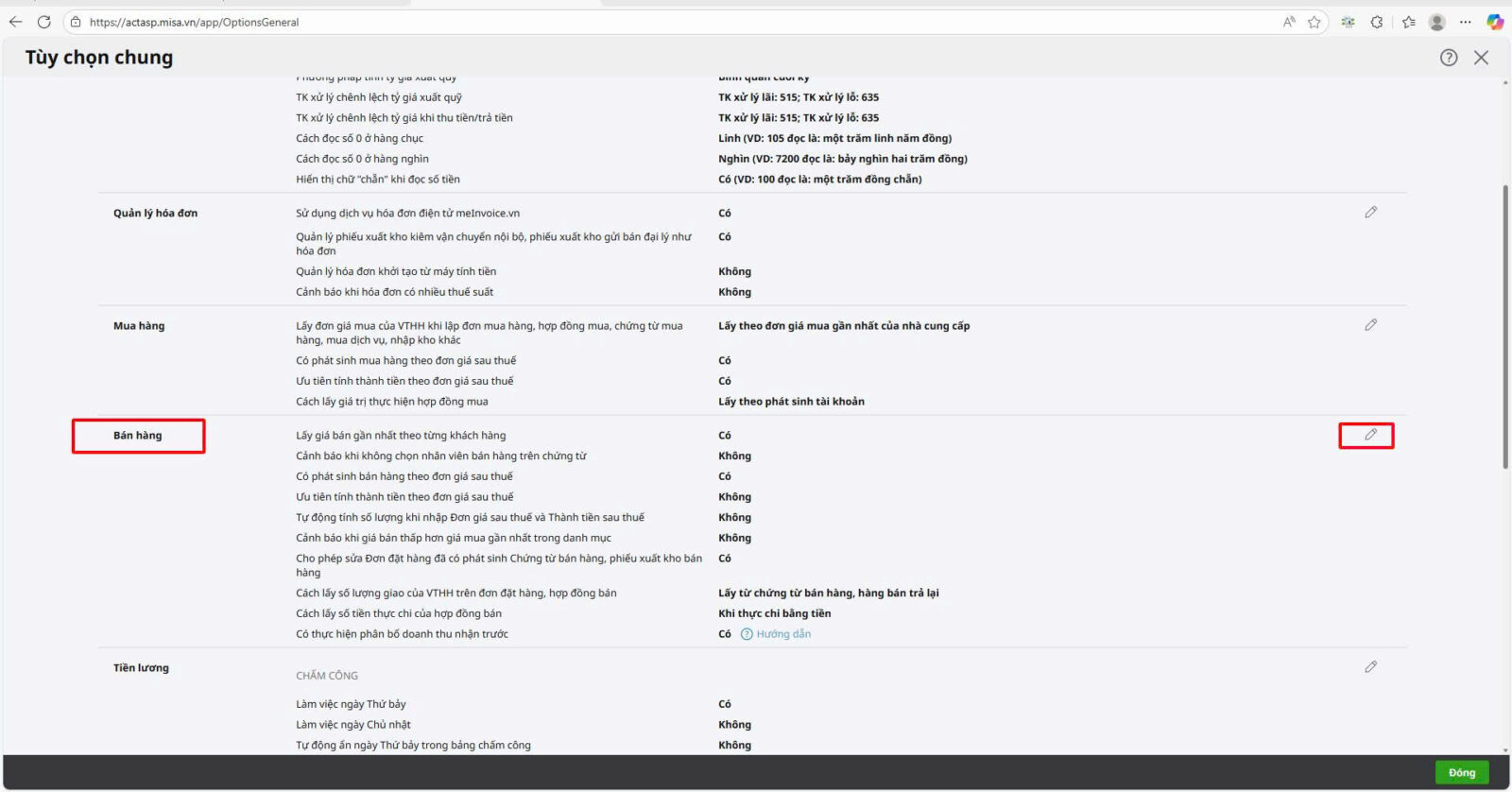Open the Copilot icon in the toolbar

tap(1495, 22)
